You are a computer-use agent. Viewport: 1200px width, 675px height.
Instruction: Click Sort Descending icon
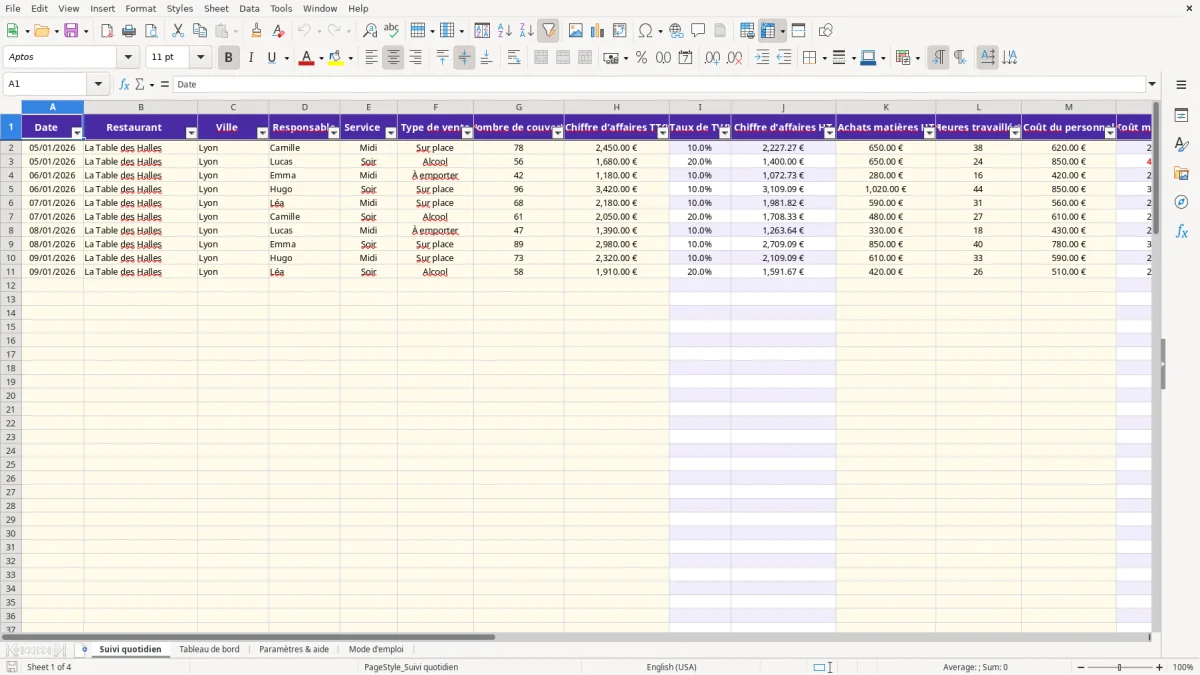coord(527,31)
